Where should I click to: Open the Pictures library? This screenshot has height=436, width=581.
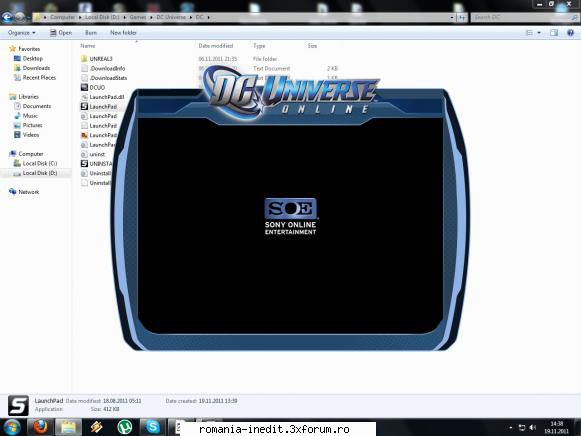coord(28,126)
